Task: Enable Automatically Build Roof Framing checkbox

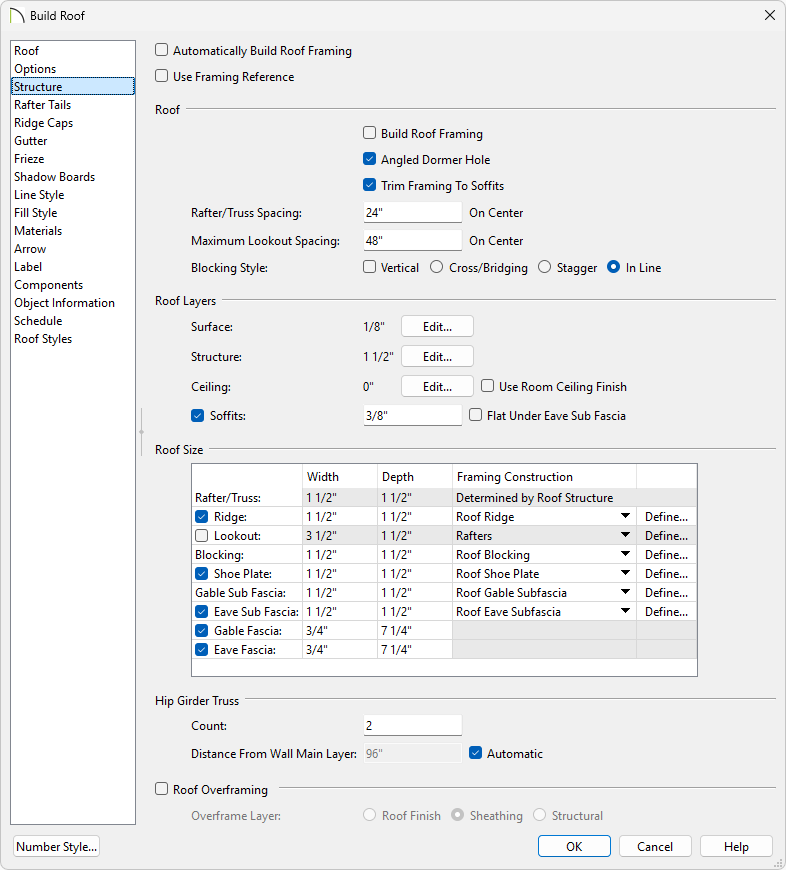Action: point(162,51)
